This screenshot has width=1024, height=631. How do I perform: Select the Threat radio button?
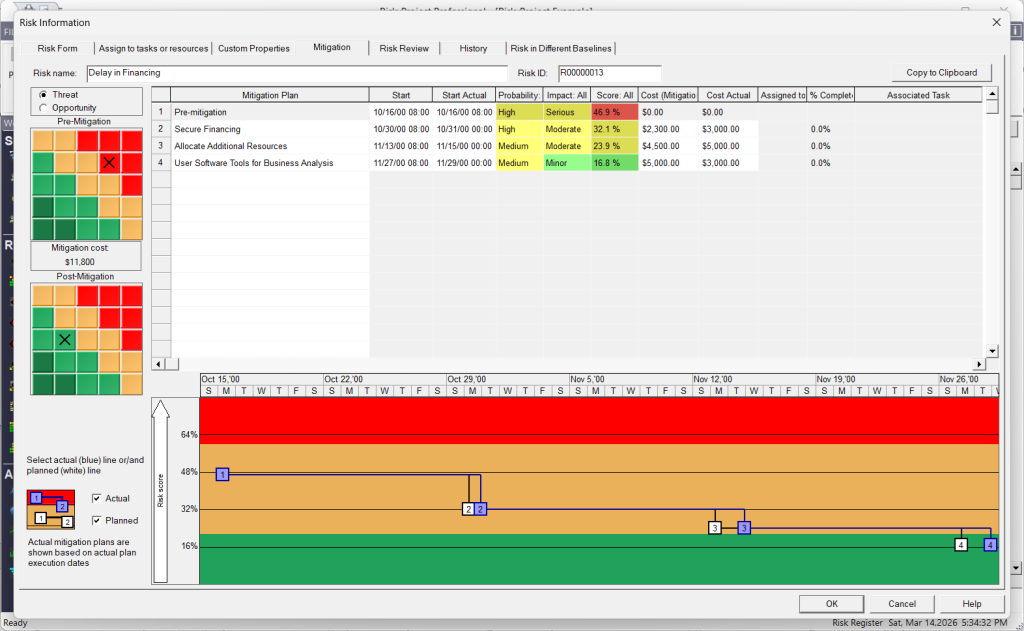pyautogui.click(x=43, y=95)
